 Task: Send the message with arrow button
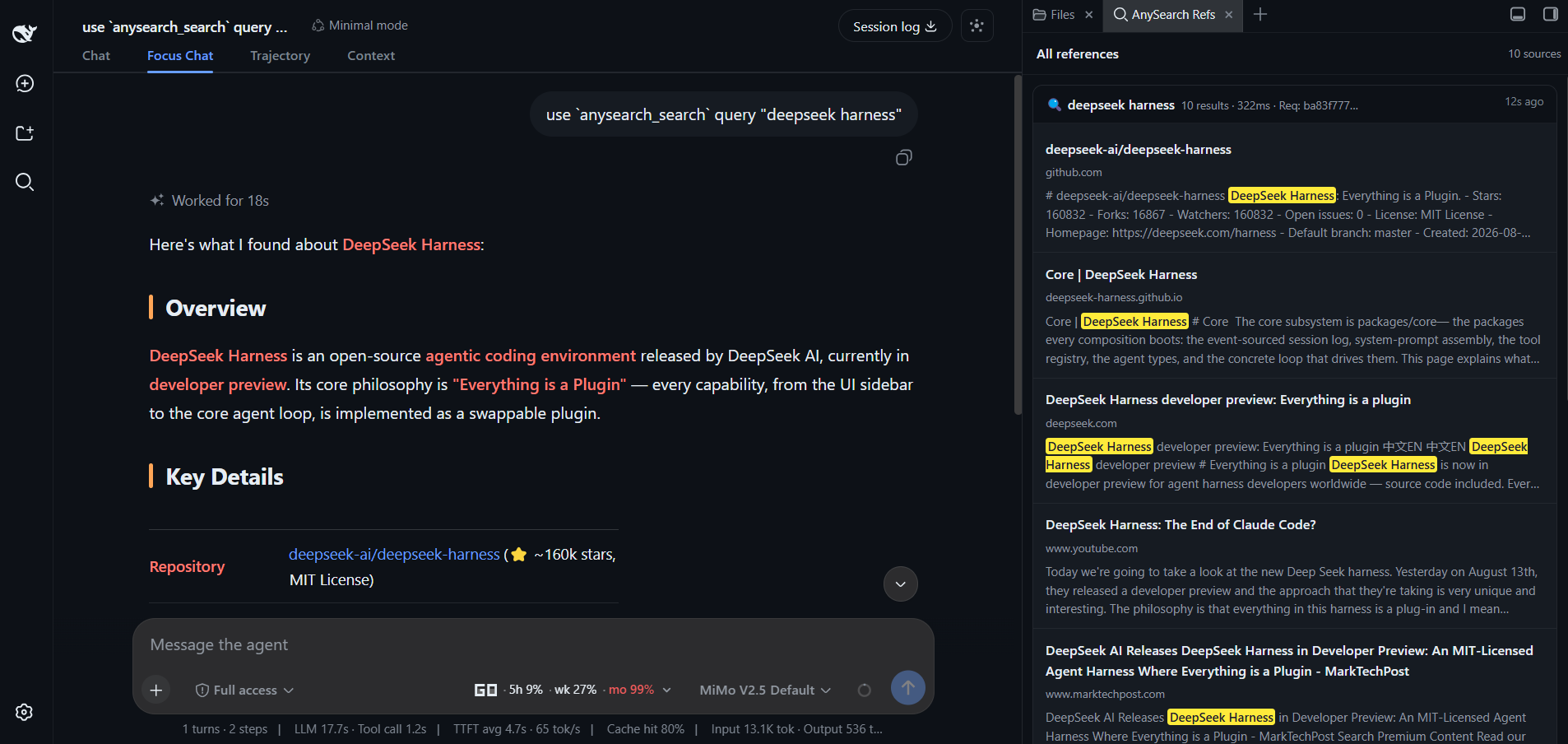[x=907, y=687]
